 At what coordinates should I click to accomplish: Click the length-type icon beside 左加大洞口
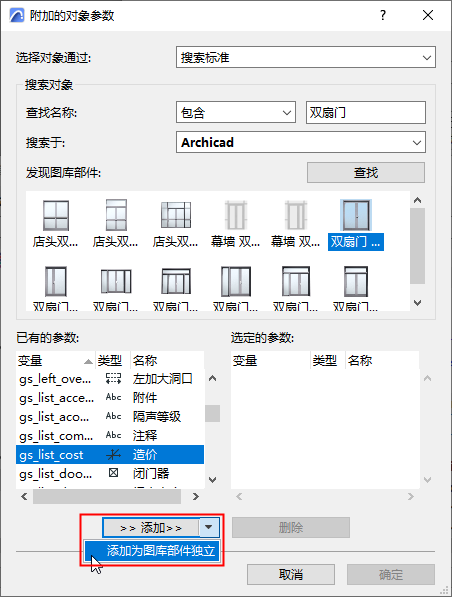[x=113, y=378]
